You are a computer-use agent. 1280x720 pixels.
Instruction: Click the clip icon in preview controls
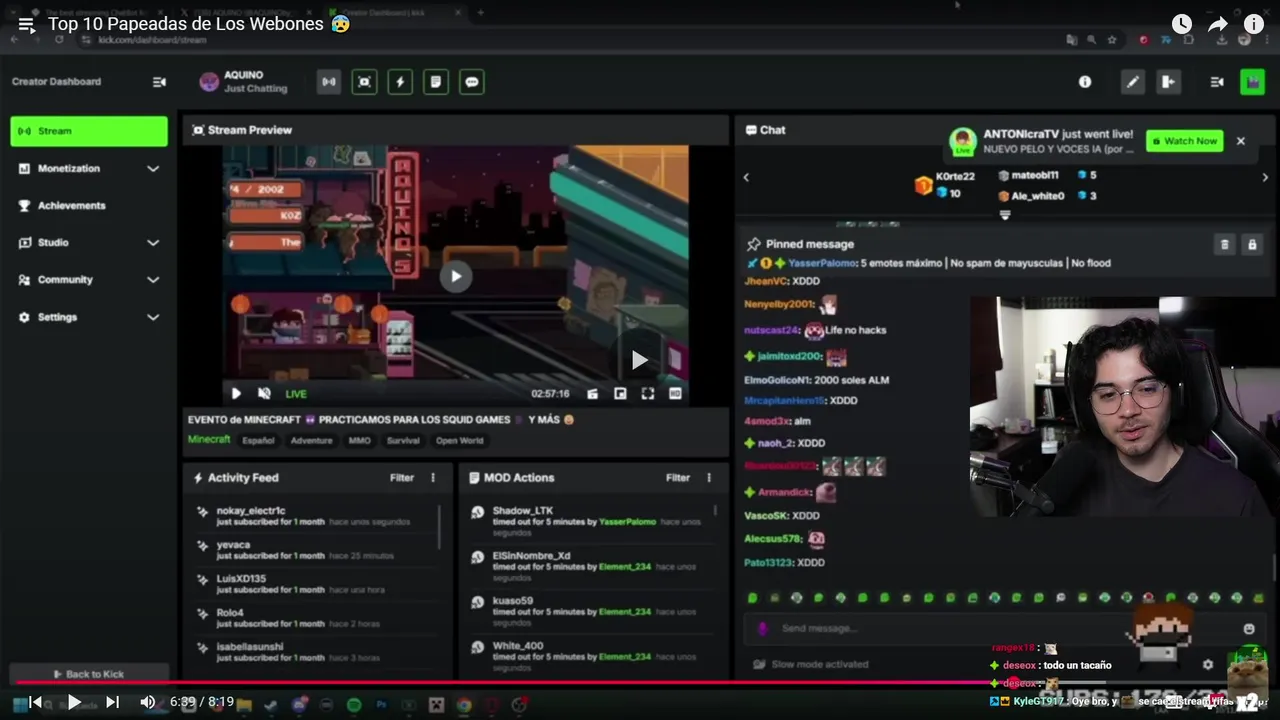tap(593, 394)
